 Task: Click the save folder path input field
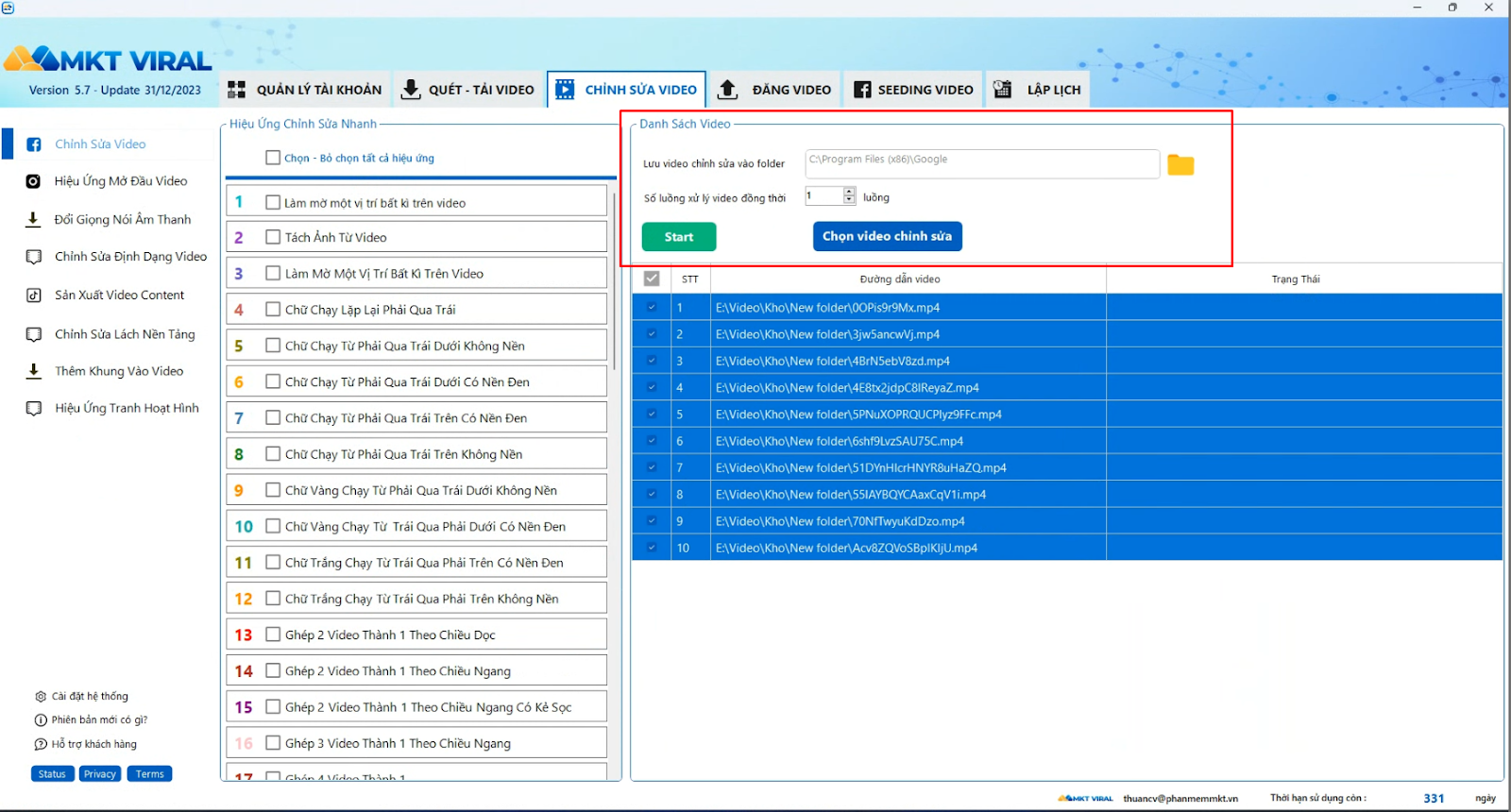click(x=982, y=164)
